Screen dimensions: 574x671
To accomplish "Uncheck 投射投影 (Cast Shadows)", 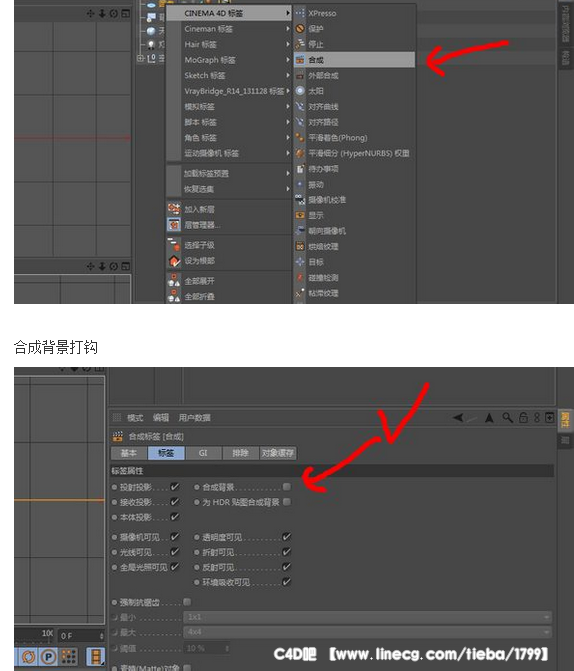I will pyautogui.click(x=175, y=487).
